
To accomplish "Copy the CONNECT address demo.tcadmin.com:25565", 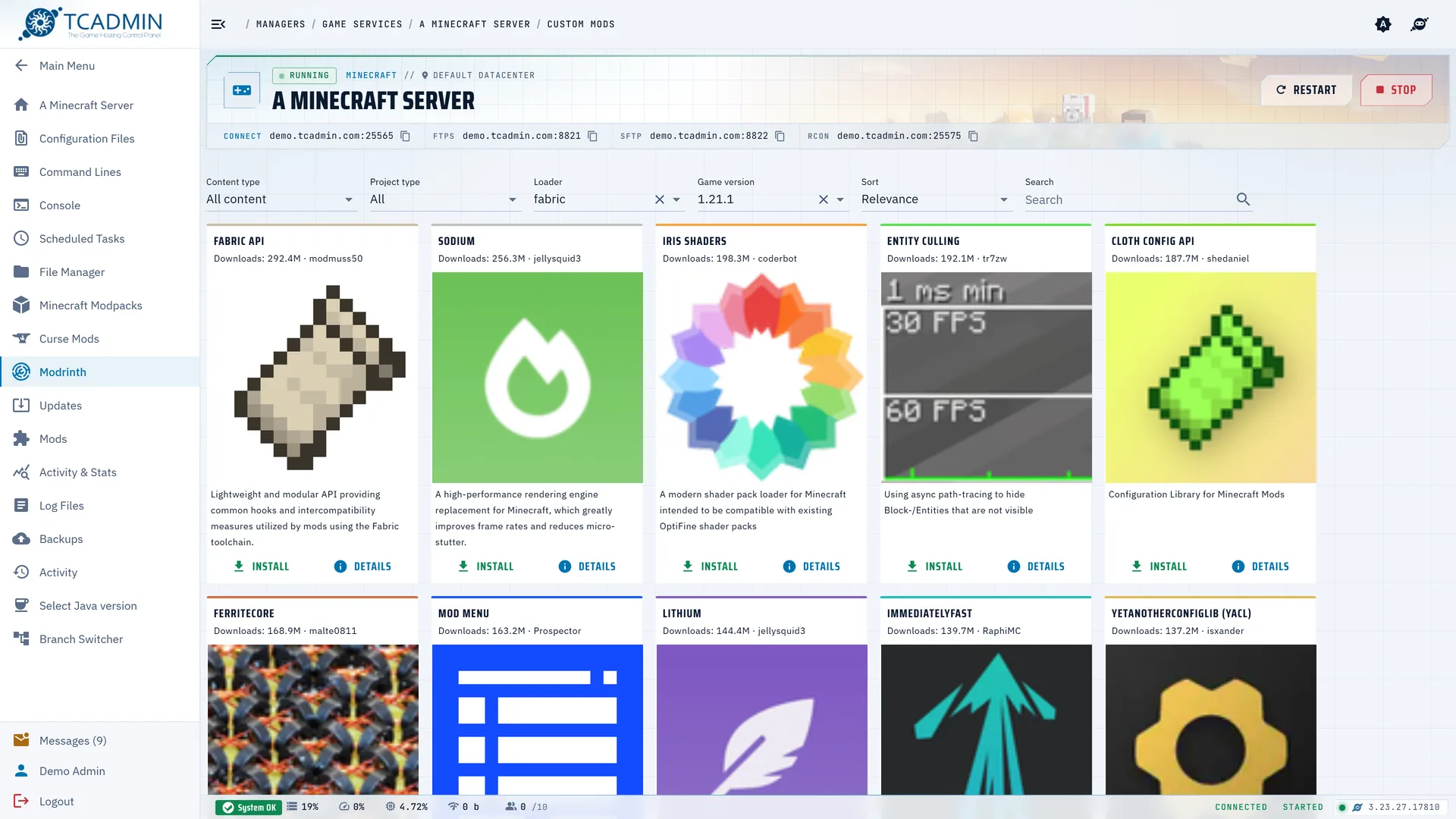I will 405,136.
